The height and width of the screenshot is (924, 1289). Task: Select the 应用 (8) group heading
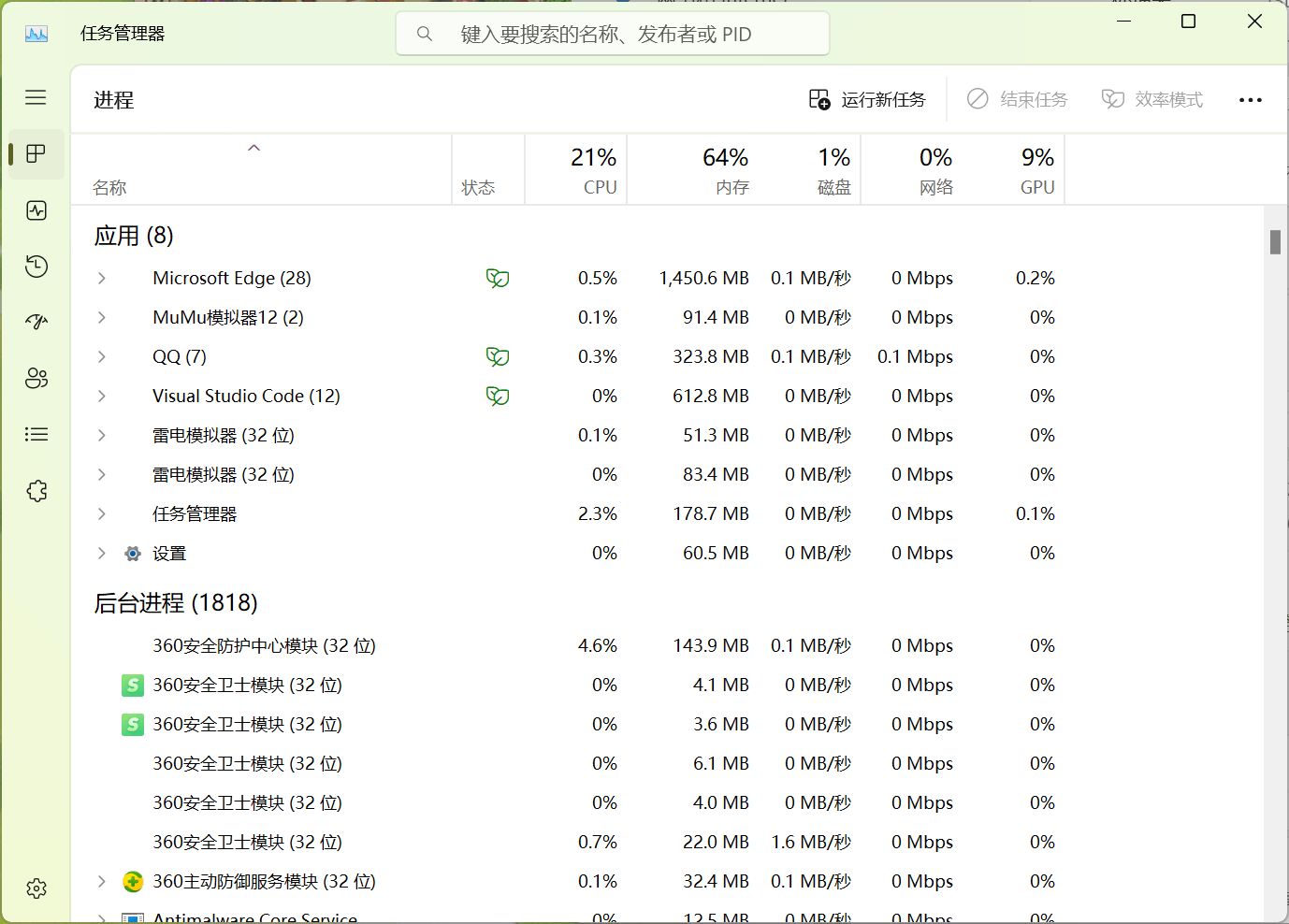(x=134, y=236)
